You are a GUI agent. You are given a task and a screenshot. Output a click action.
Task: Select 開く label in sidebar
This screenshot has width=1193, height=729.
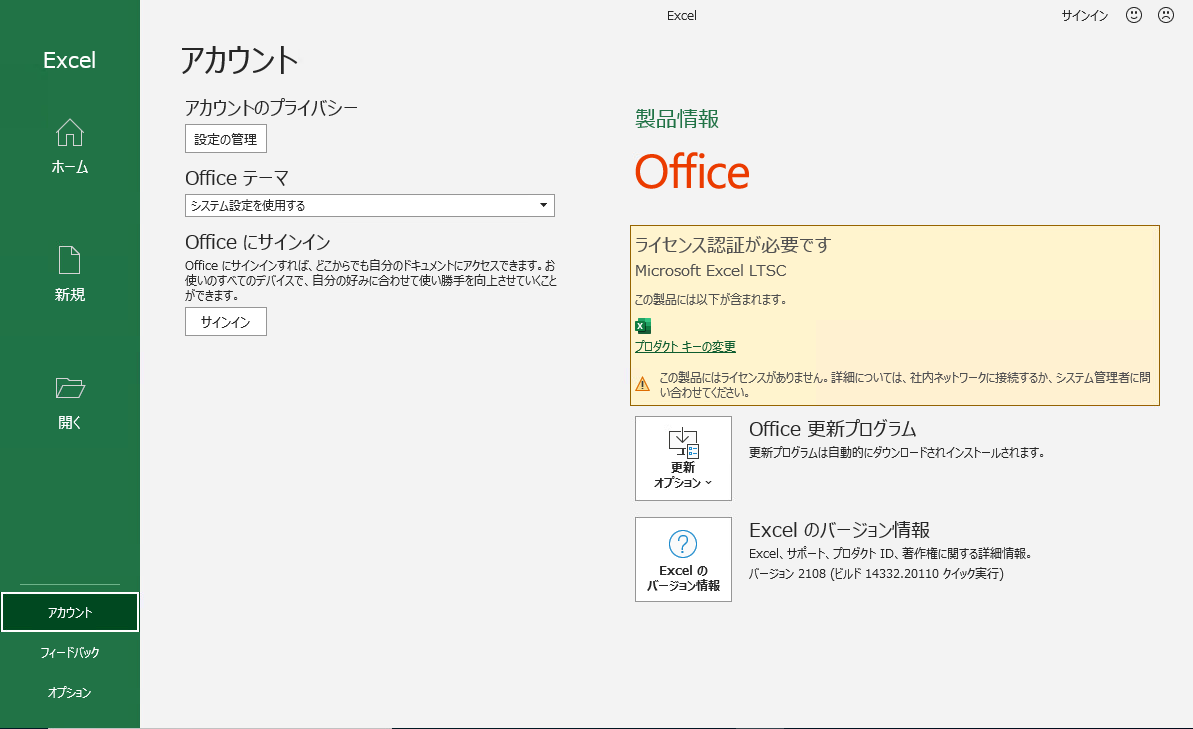point(69,422)
